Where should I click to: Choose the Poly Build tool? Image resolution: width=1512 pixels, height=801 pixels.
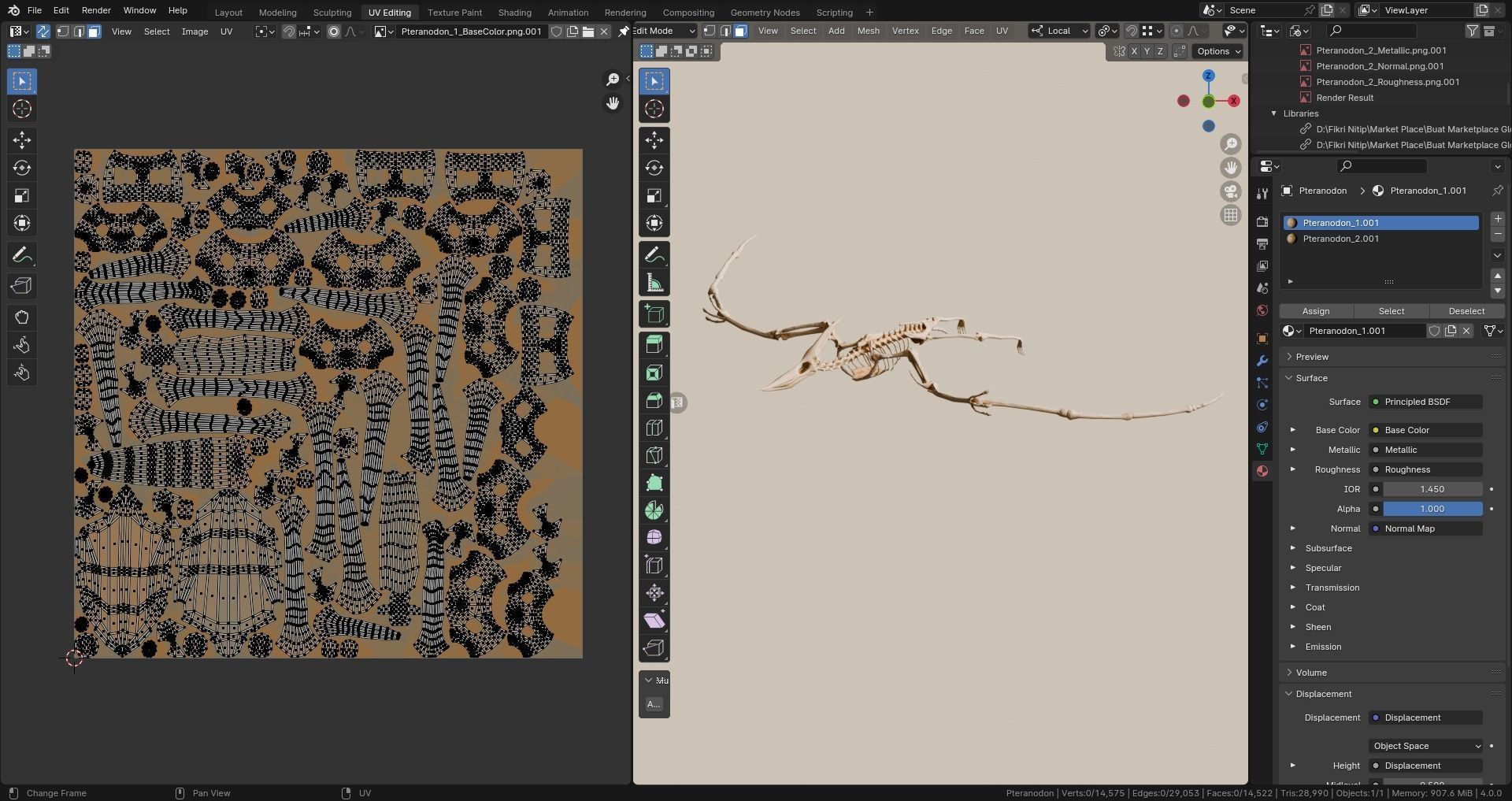point(654,483)
